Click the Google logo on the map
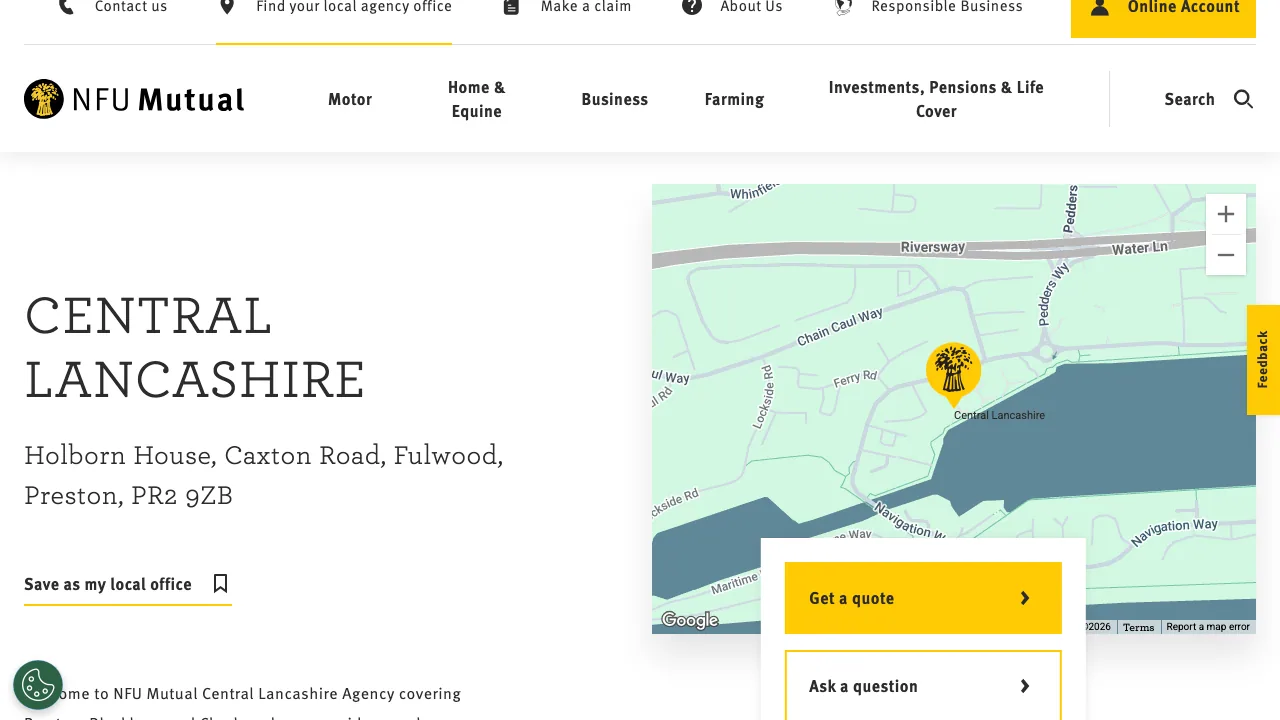The width and height of the screenshot is (1280, 720). [x=690, y=620]
